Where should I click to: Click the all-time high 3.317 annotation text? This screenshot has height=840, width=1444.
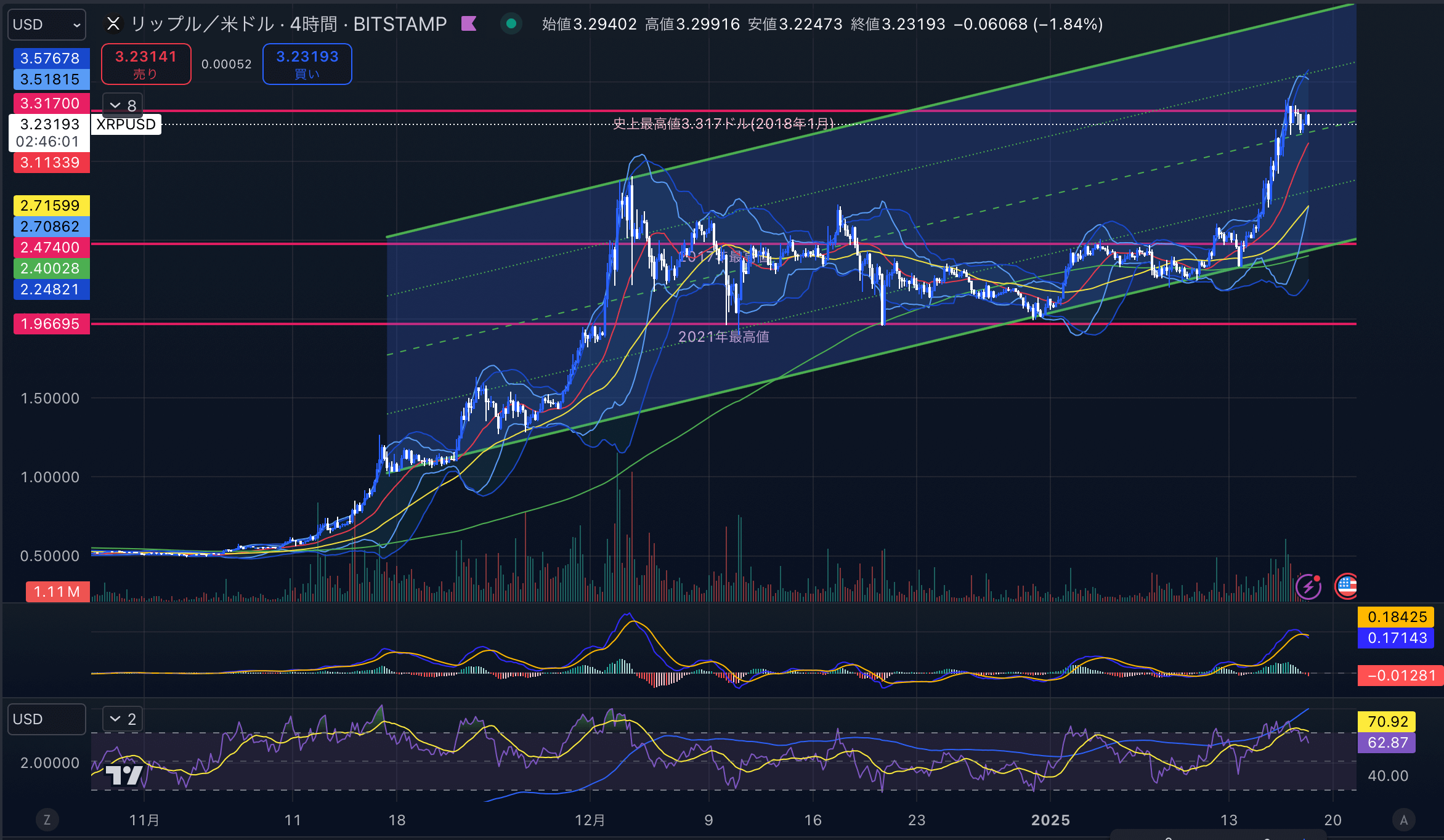(x=723, y=124)
